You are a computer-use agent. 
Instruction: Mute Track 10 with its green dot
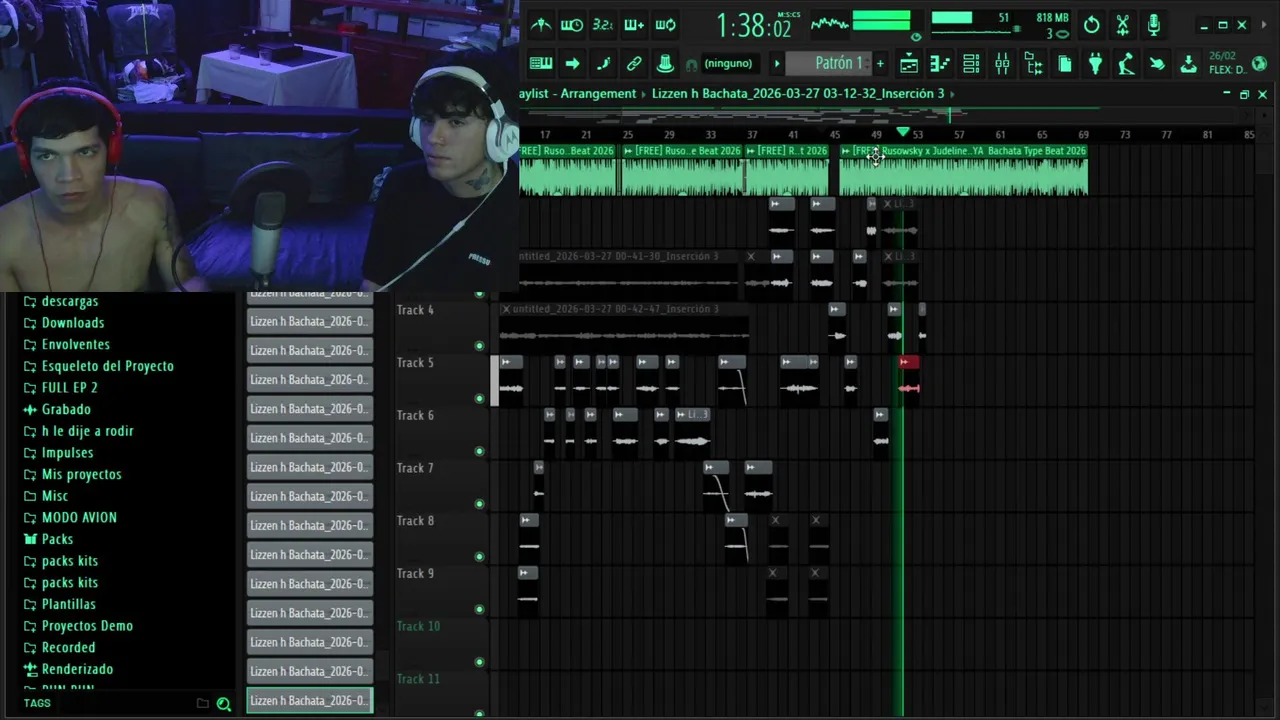tap(479, 662)
